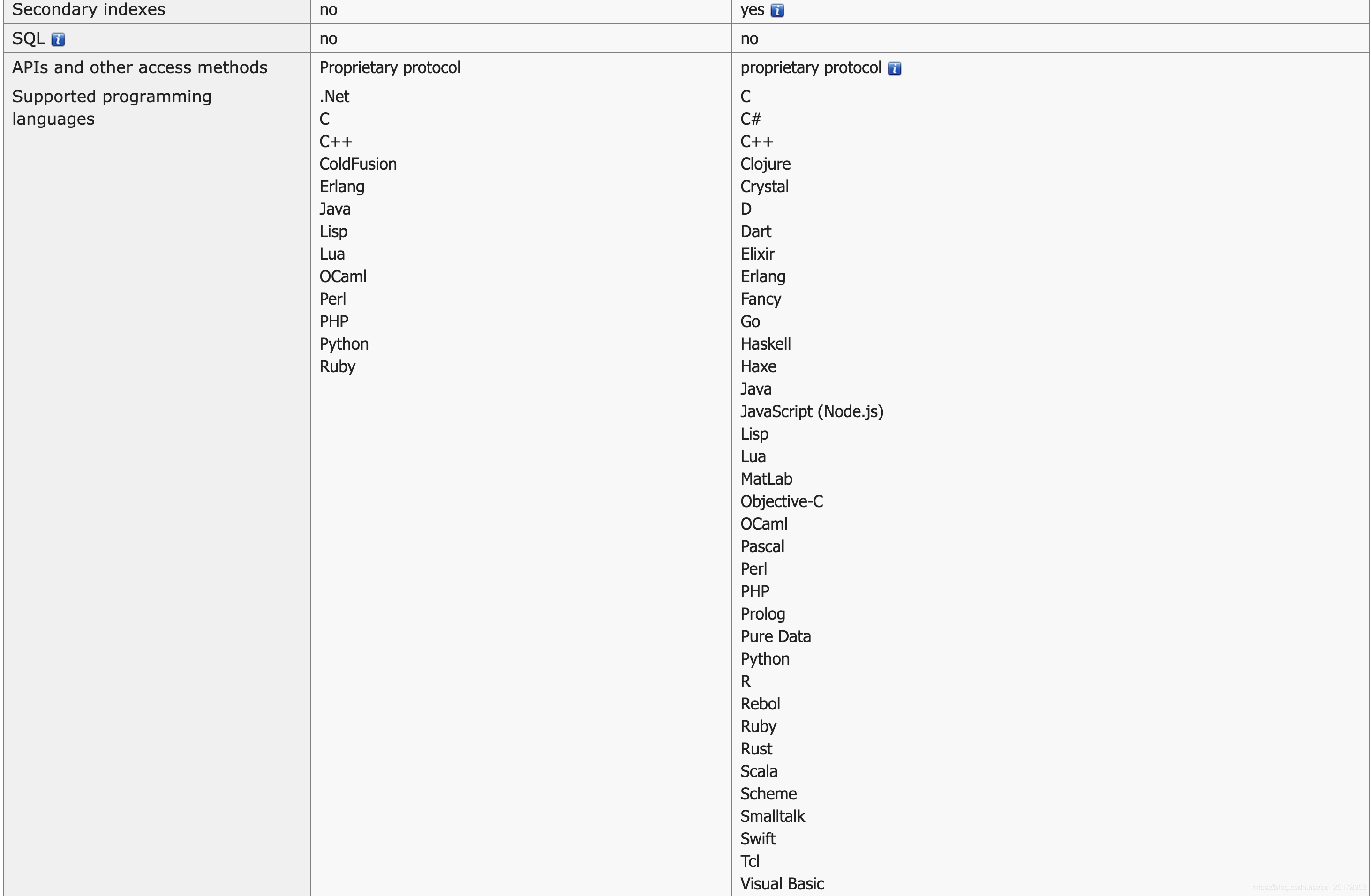
Task: Select the 'Supported programming languages' label
Action: point(112,107)
